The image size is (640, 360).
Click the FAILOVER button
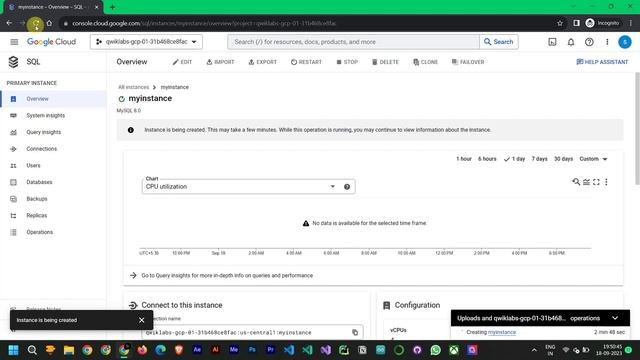coord(468,62)
